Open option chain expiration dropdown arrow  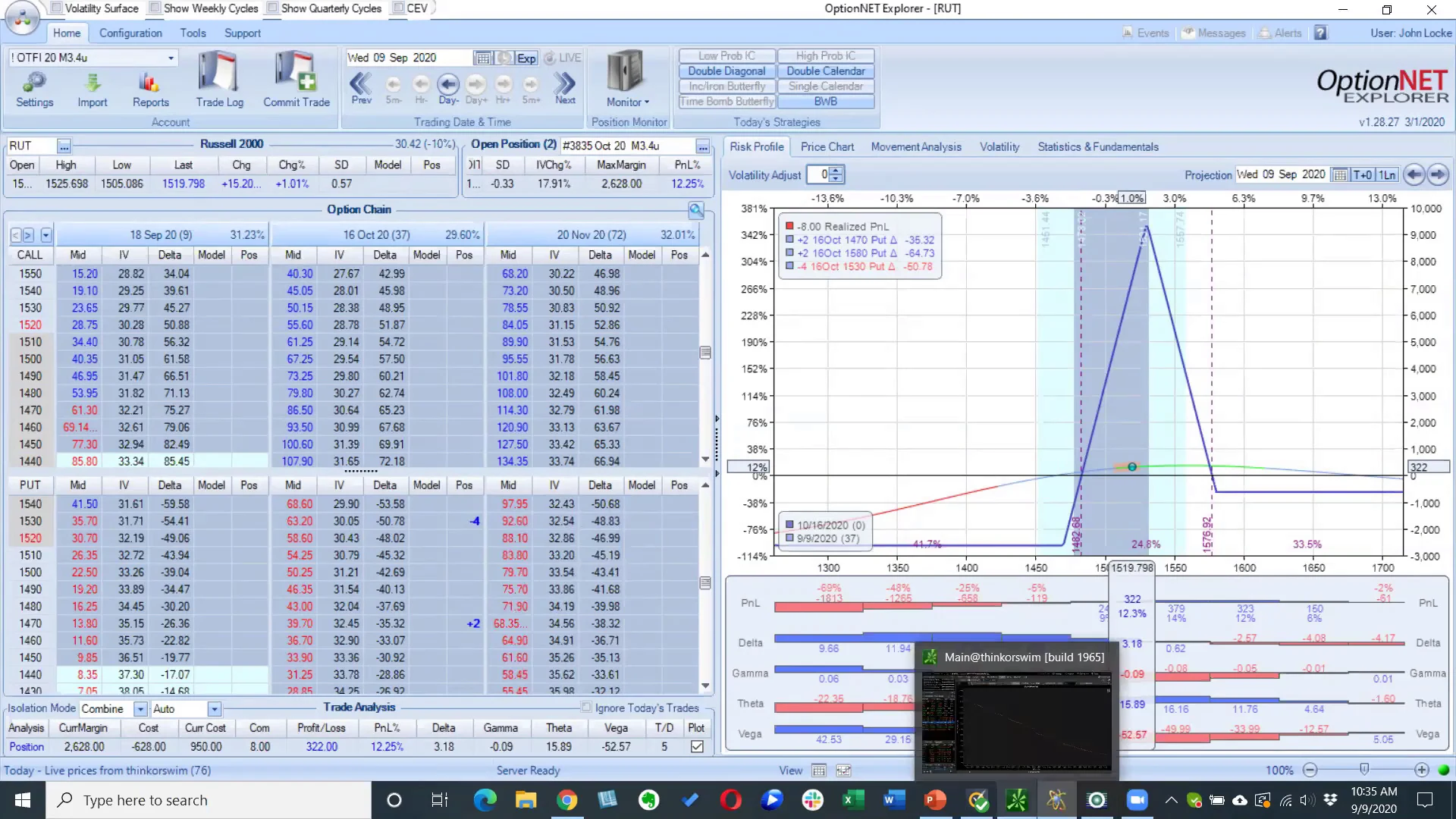point(46,235)
